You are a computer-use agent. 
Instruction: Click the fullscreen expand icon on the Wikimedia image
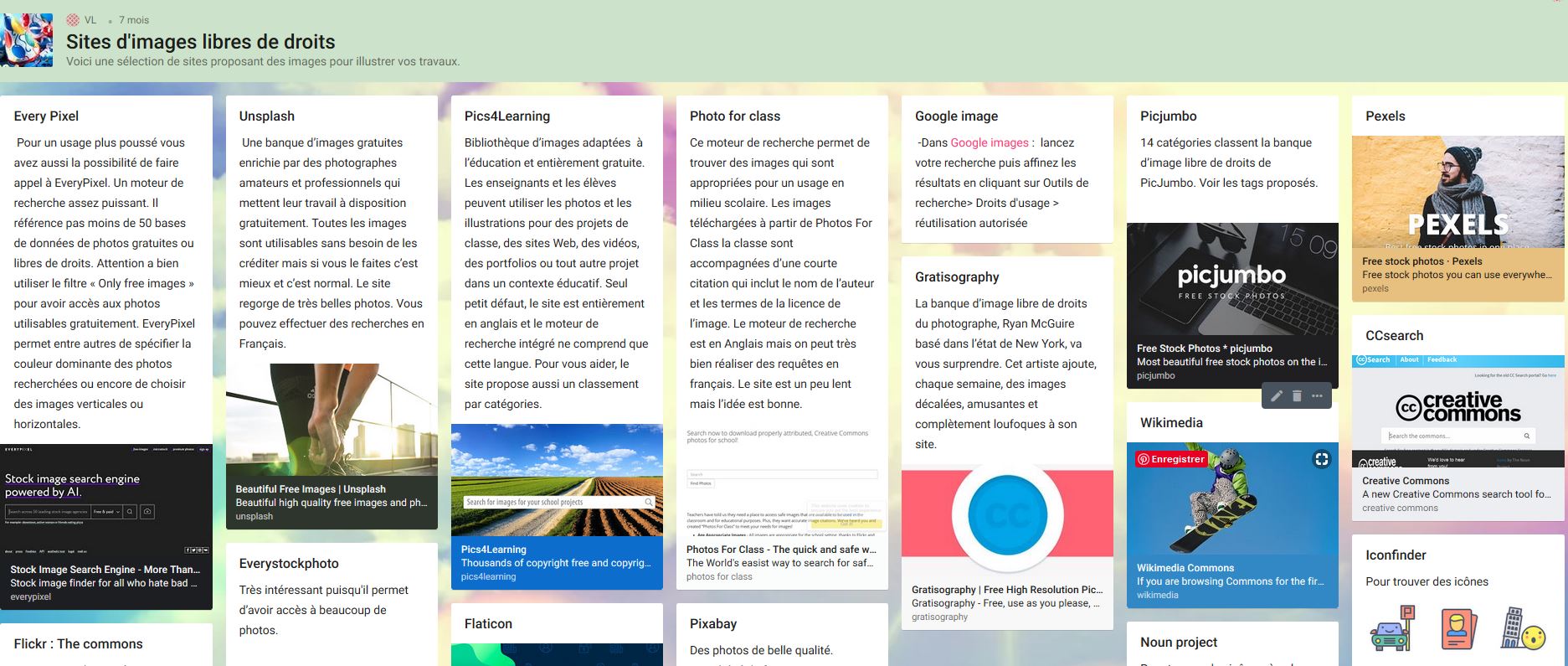[1321, 459]
